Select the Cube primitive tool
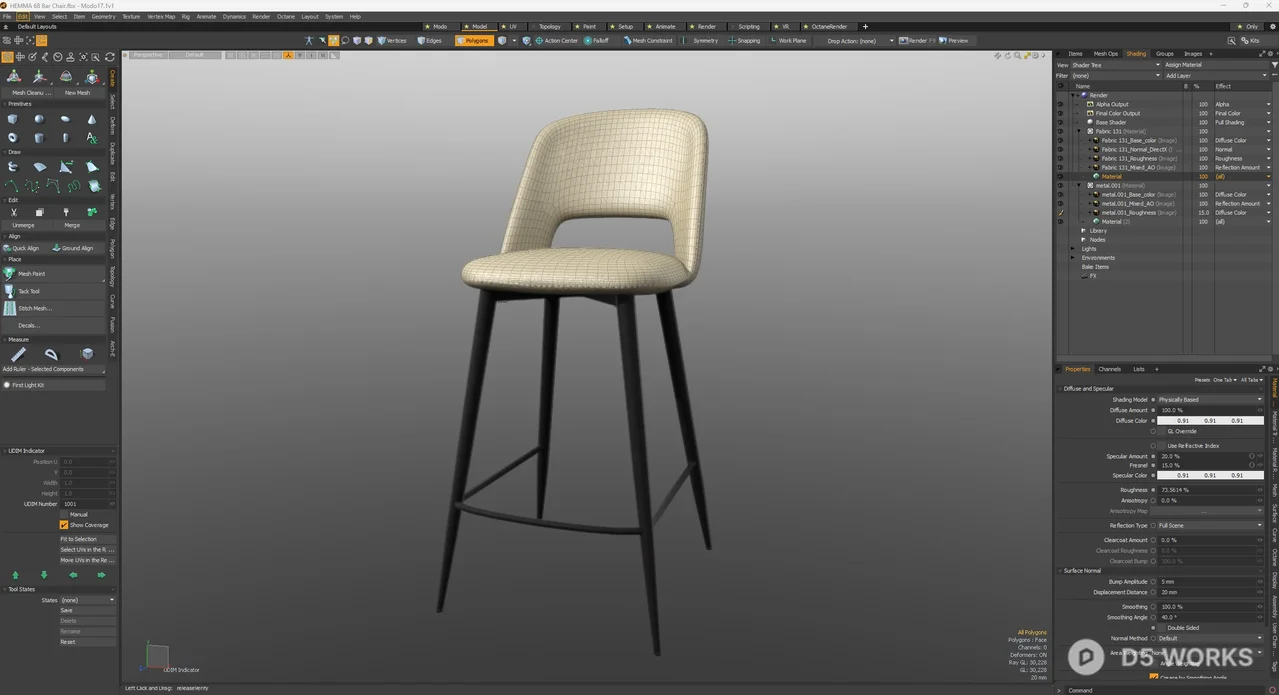This screenshot has height=695, width=1279. [13, 119]
